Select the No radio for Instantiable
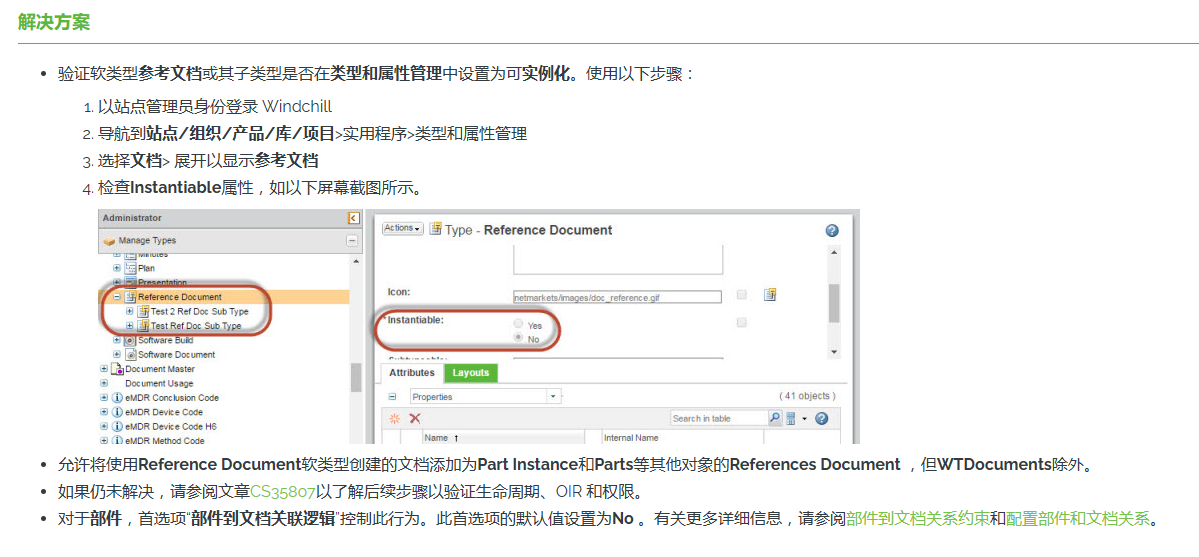Screen dimensions: 1199x557 518,337
